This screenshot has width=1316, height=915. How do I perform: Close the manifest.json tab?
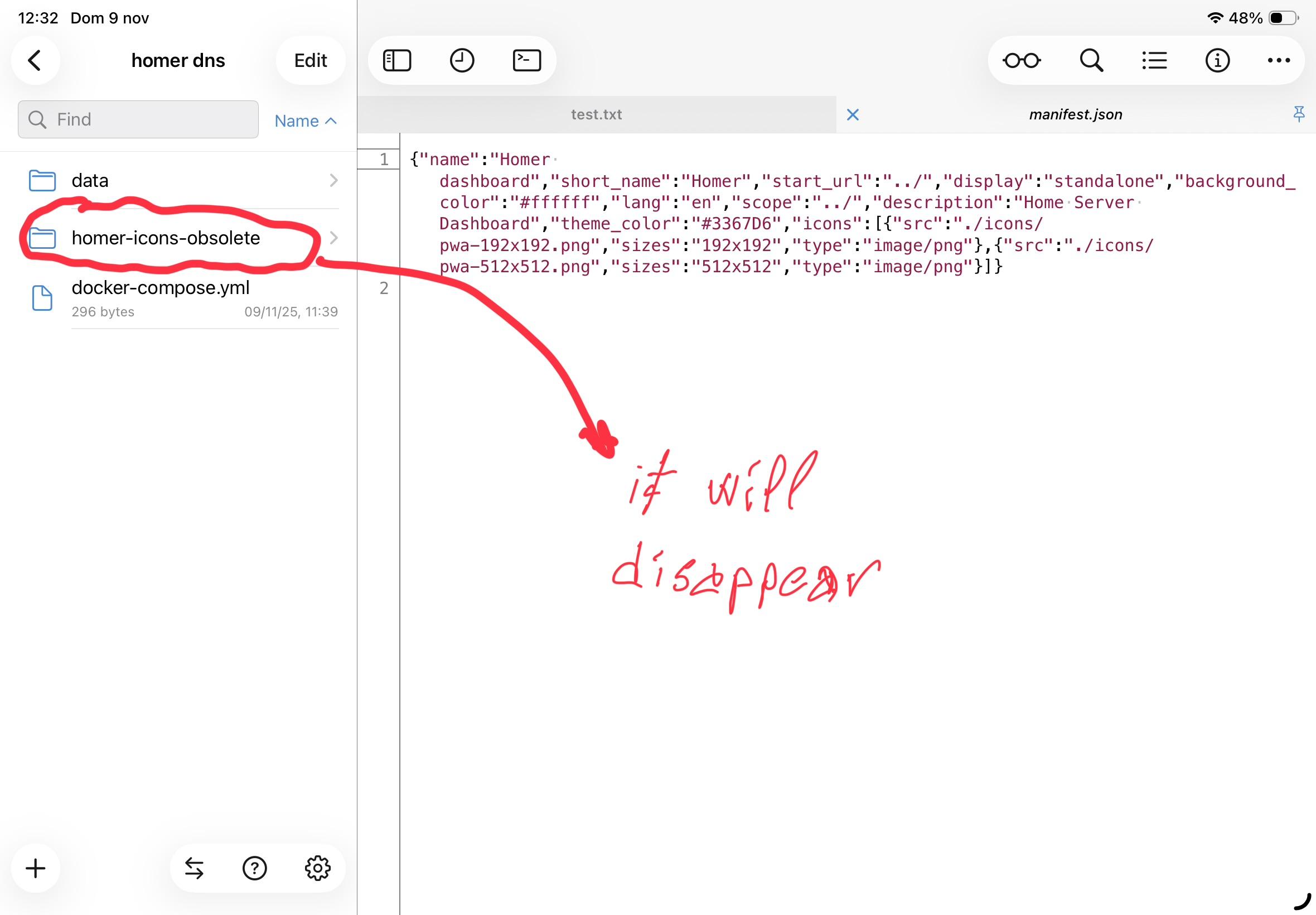pyautogui.click(x=853, y=115)
